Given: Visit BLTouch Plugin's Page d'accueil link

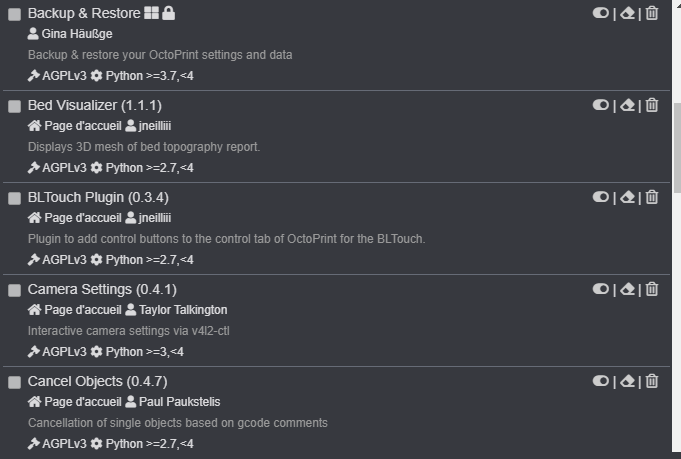Looking at the screenshot, I should click(x=82, y=218).
